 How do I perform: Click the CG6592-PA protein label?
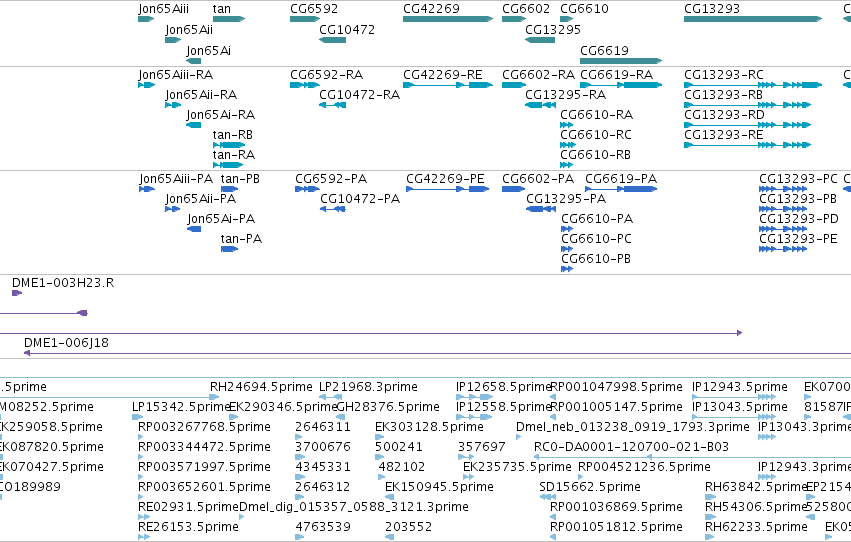tap(331, 179)
